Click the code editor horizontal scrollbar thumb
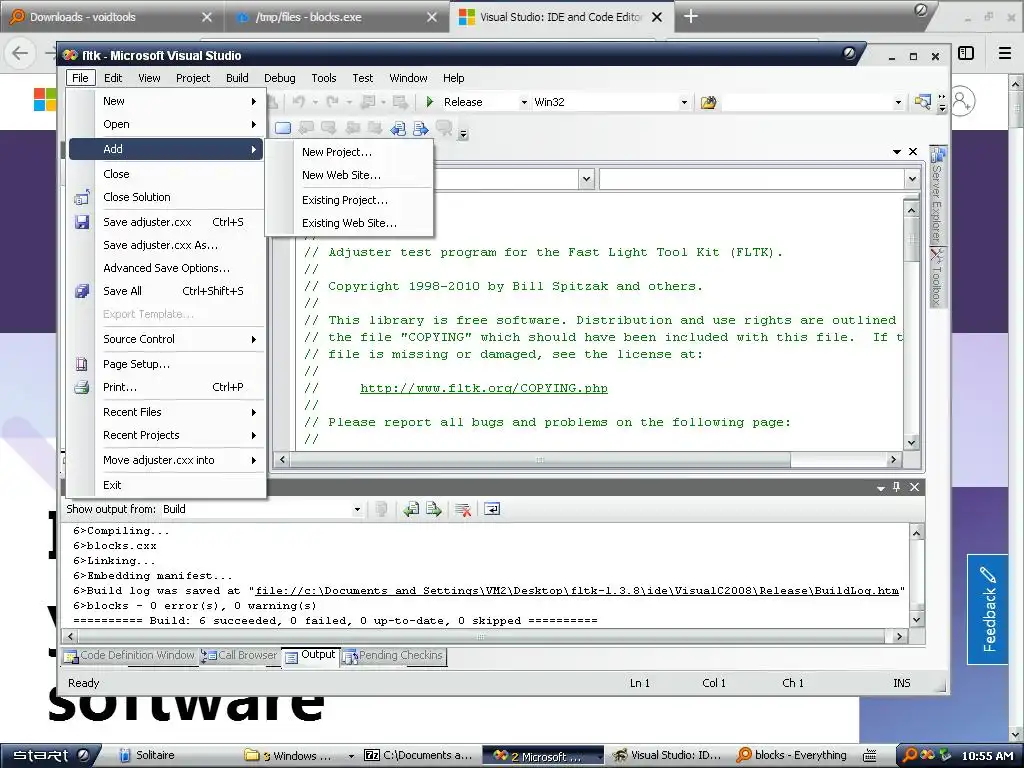 [x=540, y=460]
